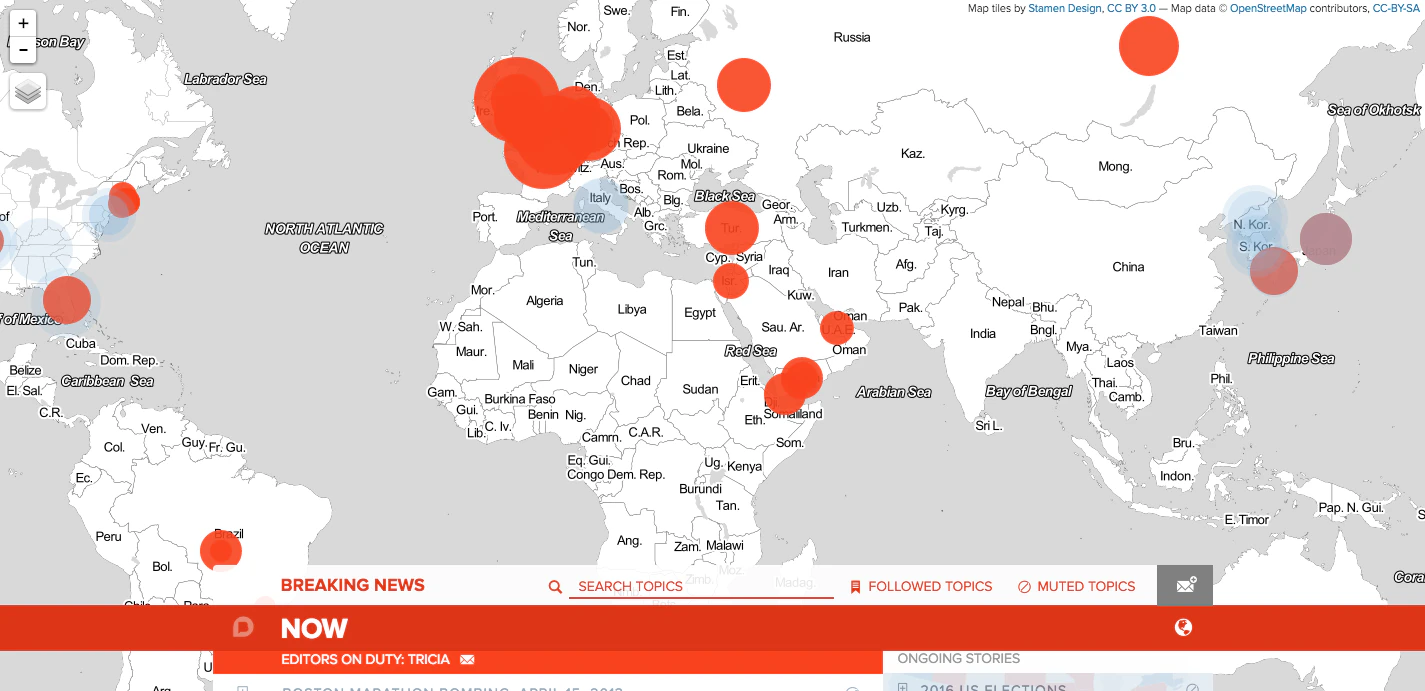Click the search magnifier icon
This screenshot has width=1425, height=691.
[555, 587]
